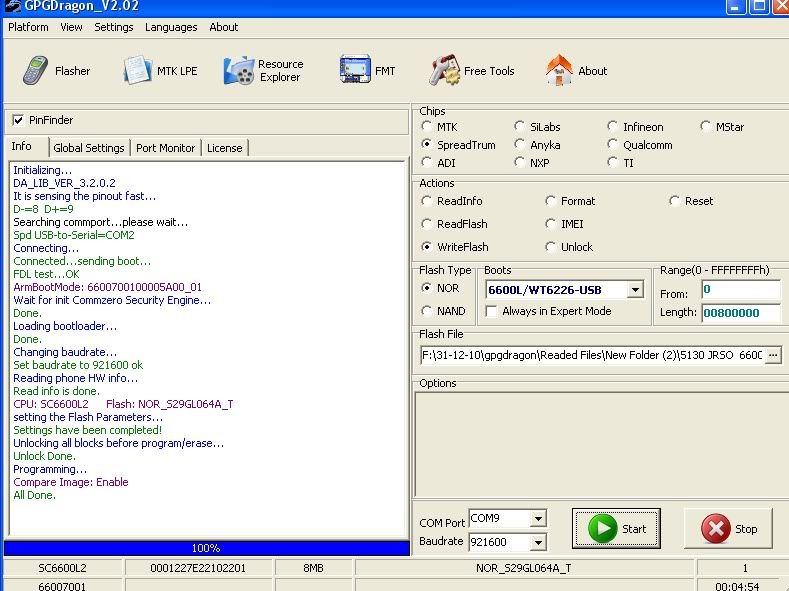
Task: Open the Flasher phone icon
Action: (x=35, y=70)
